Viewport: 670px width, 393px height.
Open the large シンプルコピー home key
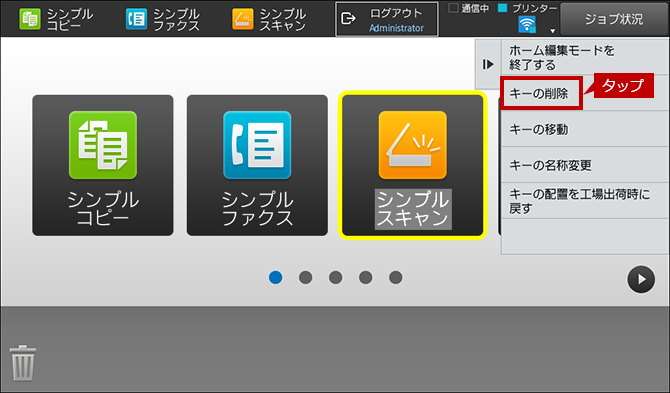pyautogui.click(x=103, y=165)
